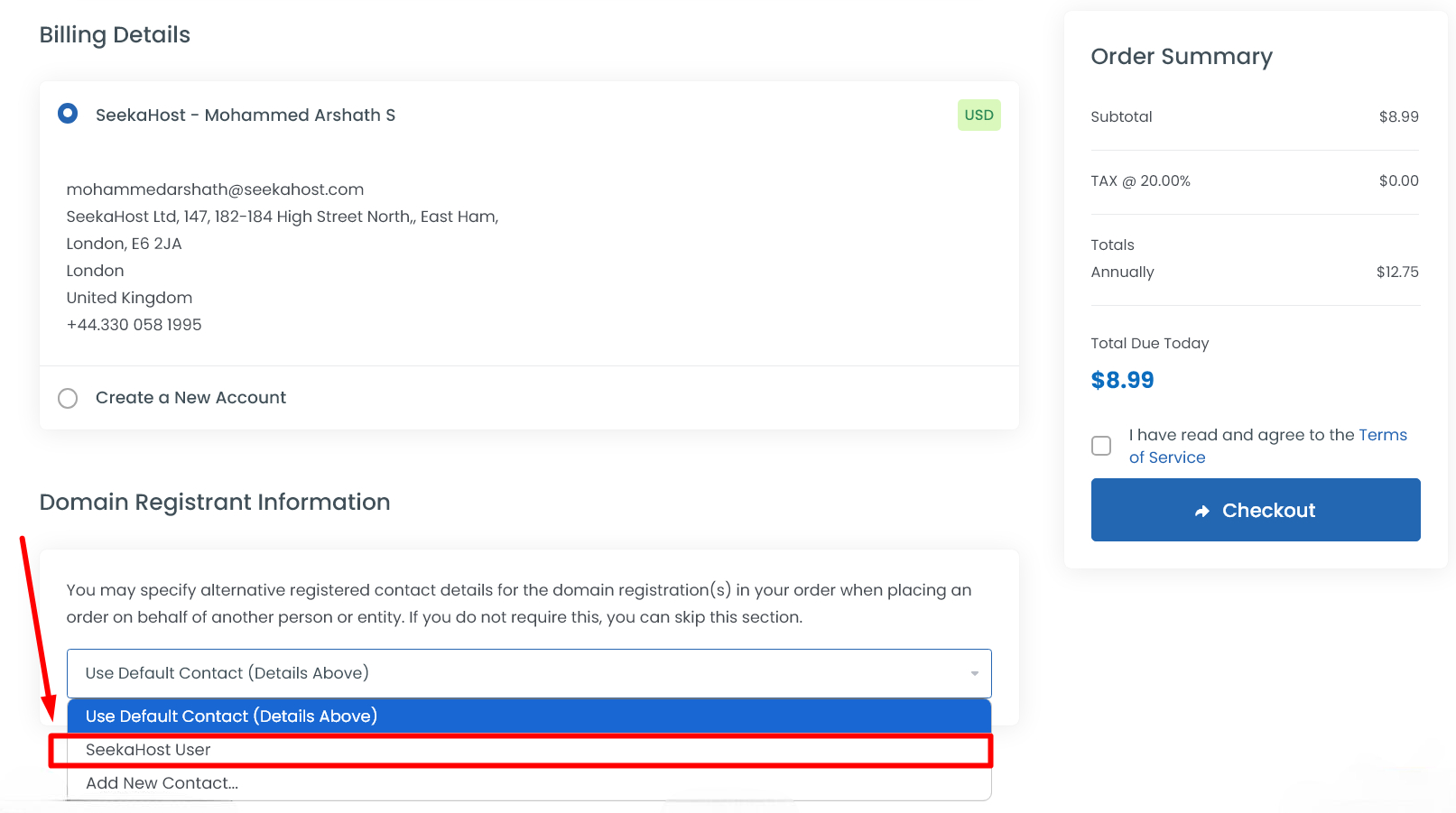Click the email mohammedarshath@seekahost.com
The height and width of the screenshot is (813, 1456).
point(215,189)
